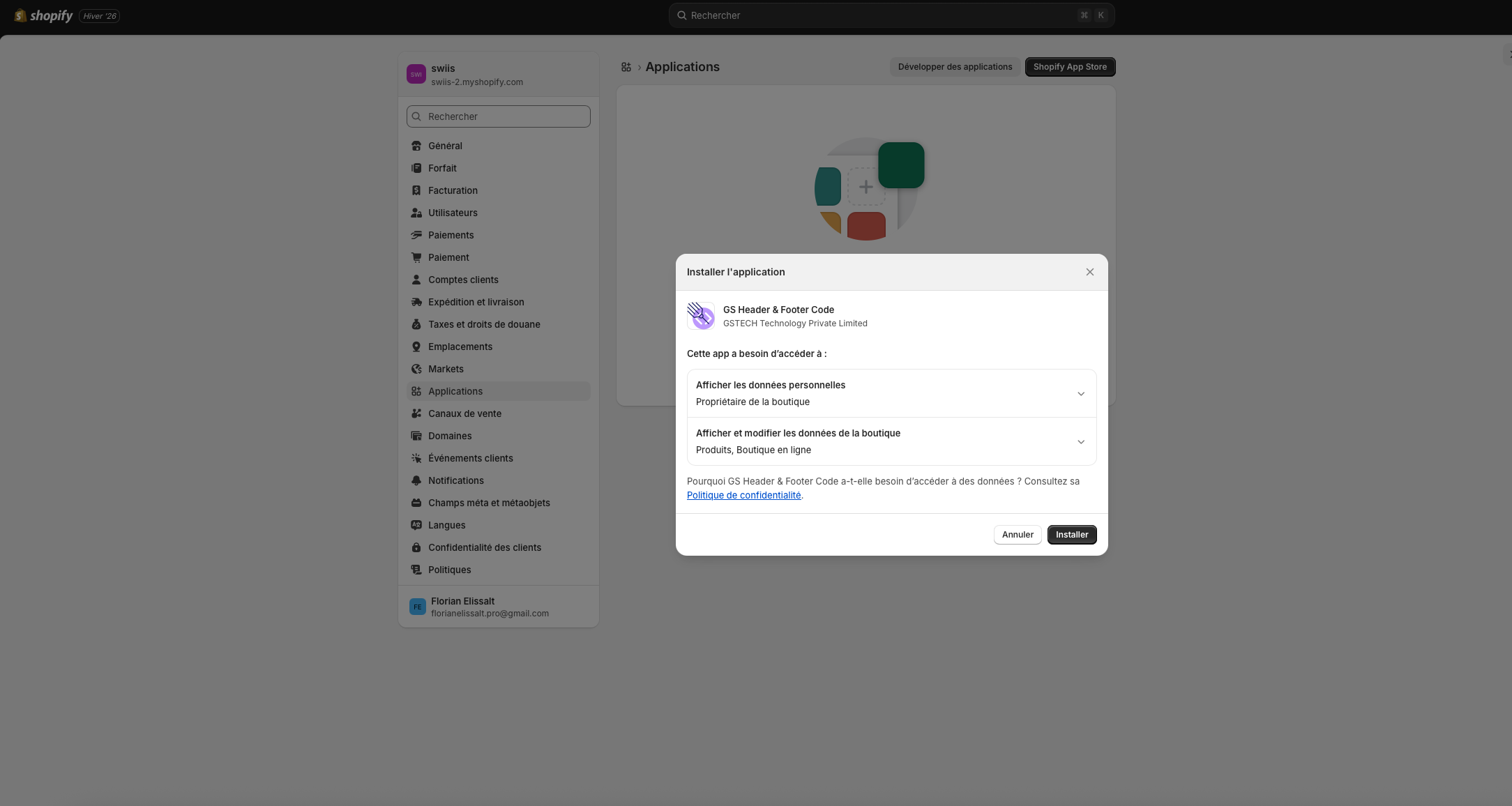Select the Paiements credit card icon

pyautogui.click(x=416, y=235)
